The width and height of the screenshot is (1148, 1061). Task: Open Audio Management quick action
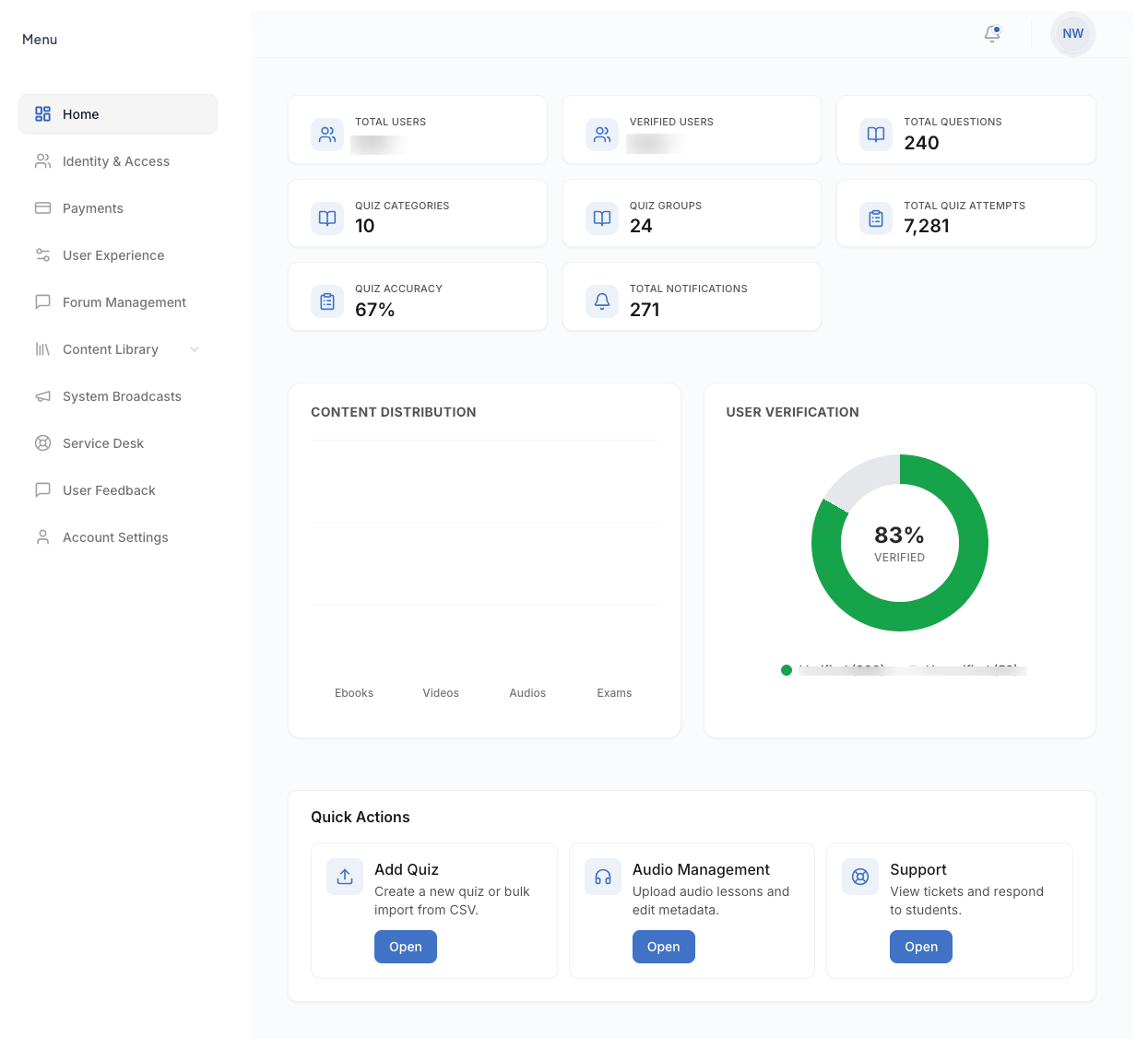tap(664, 947)
